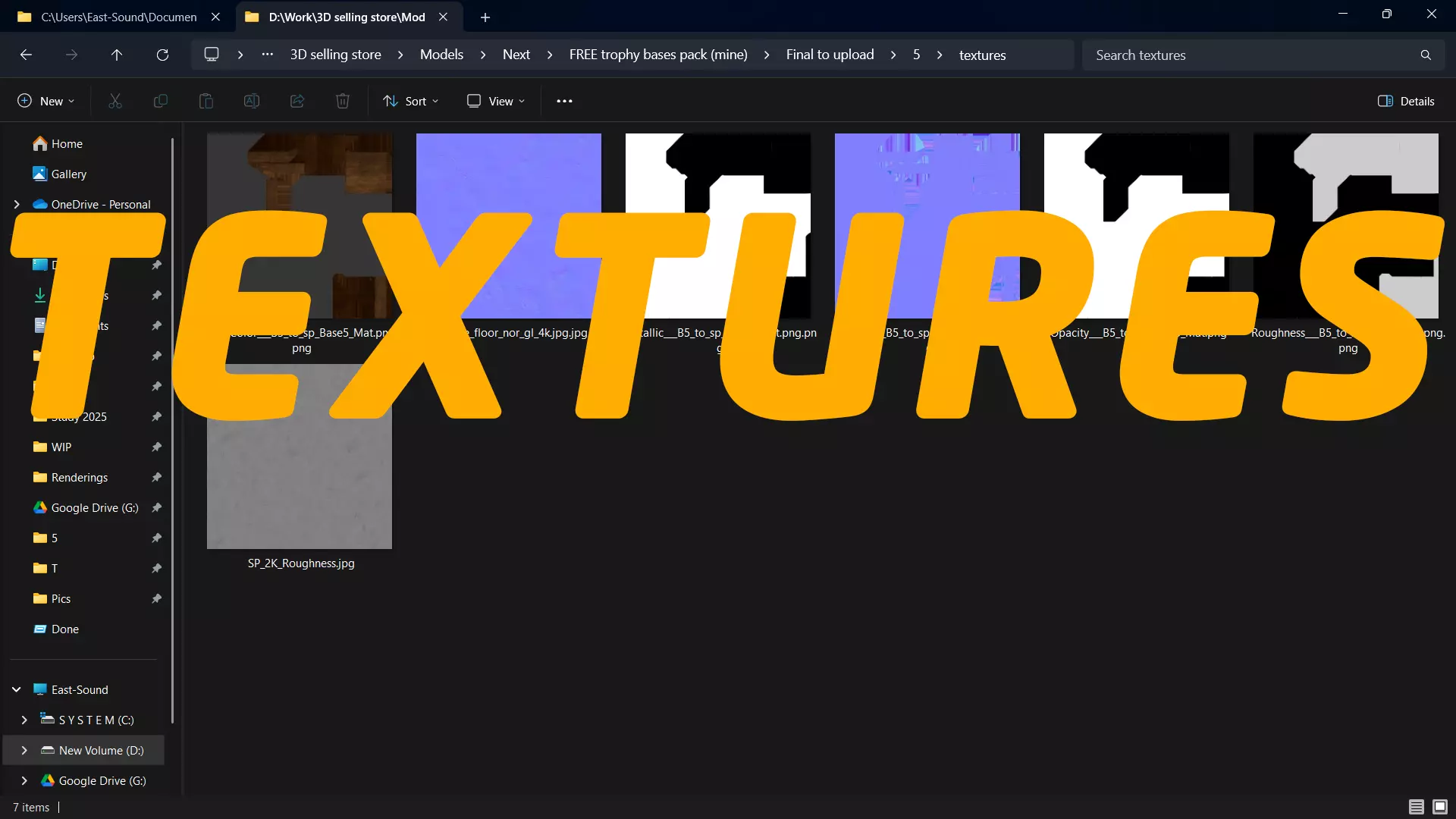This screenshot has width=1456, height=819.
Task: Toggle the Details pane button
Action: coord(1406,101)
